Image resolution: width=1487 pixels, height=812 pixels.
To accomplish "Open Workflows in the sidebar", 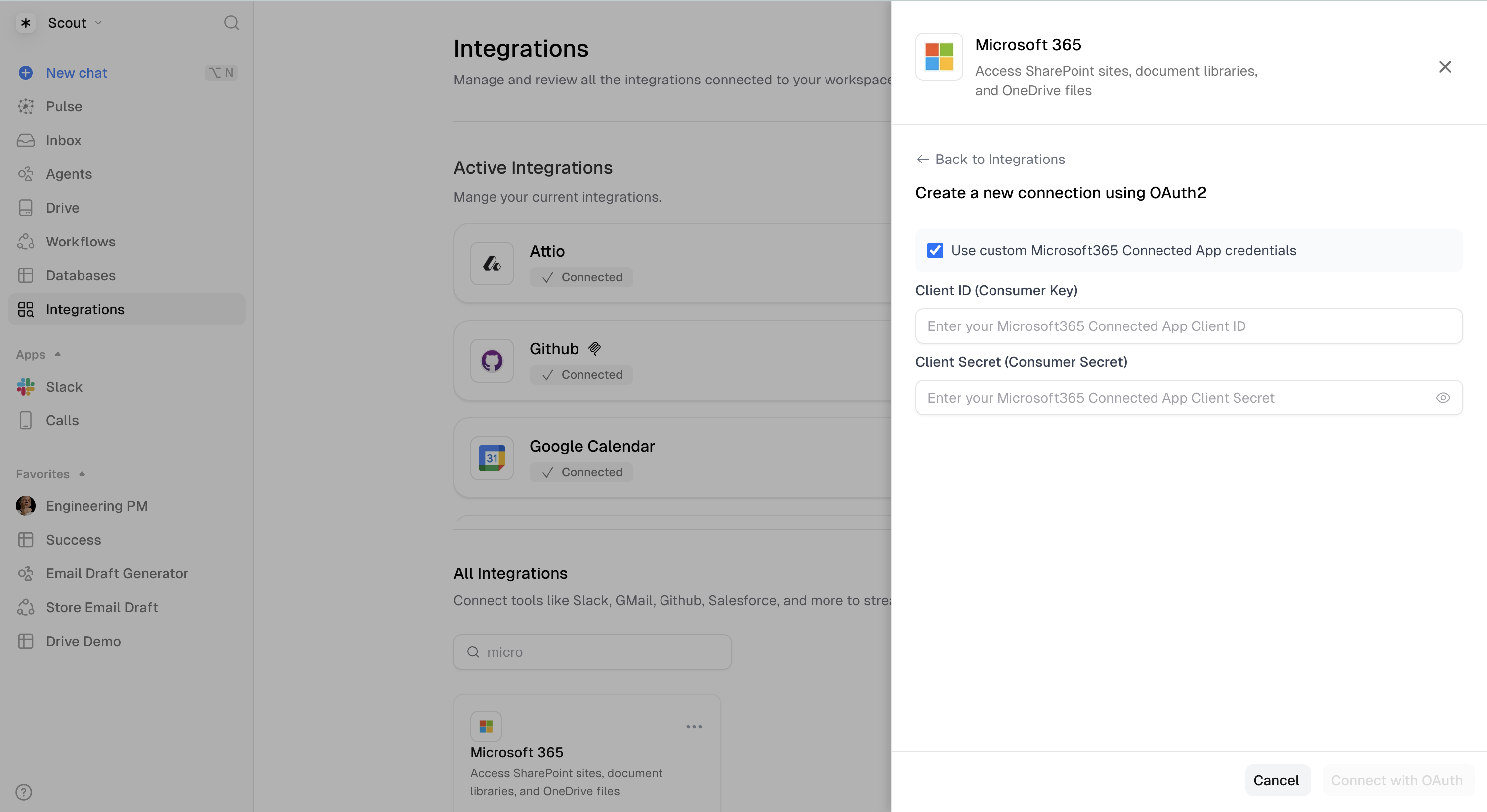I will (x=80, y=242).
